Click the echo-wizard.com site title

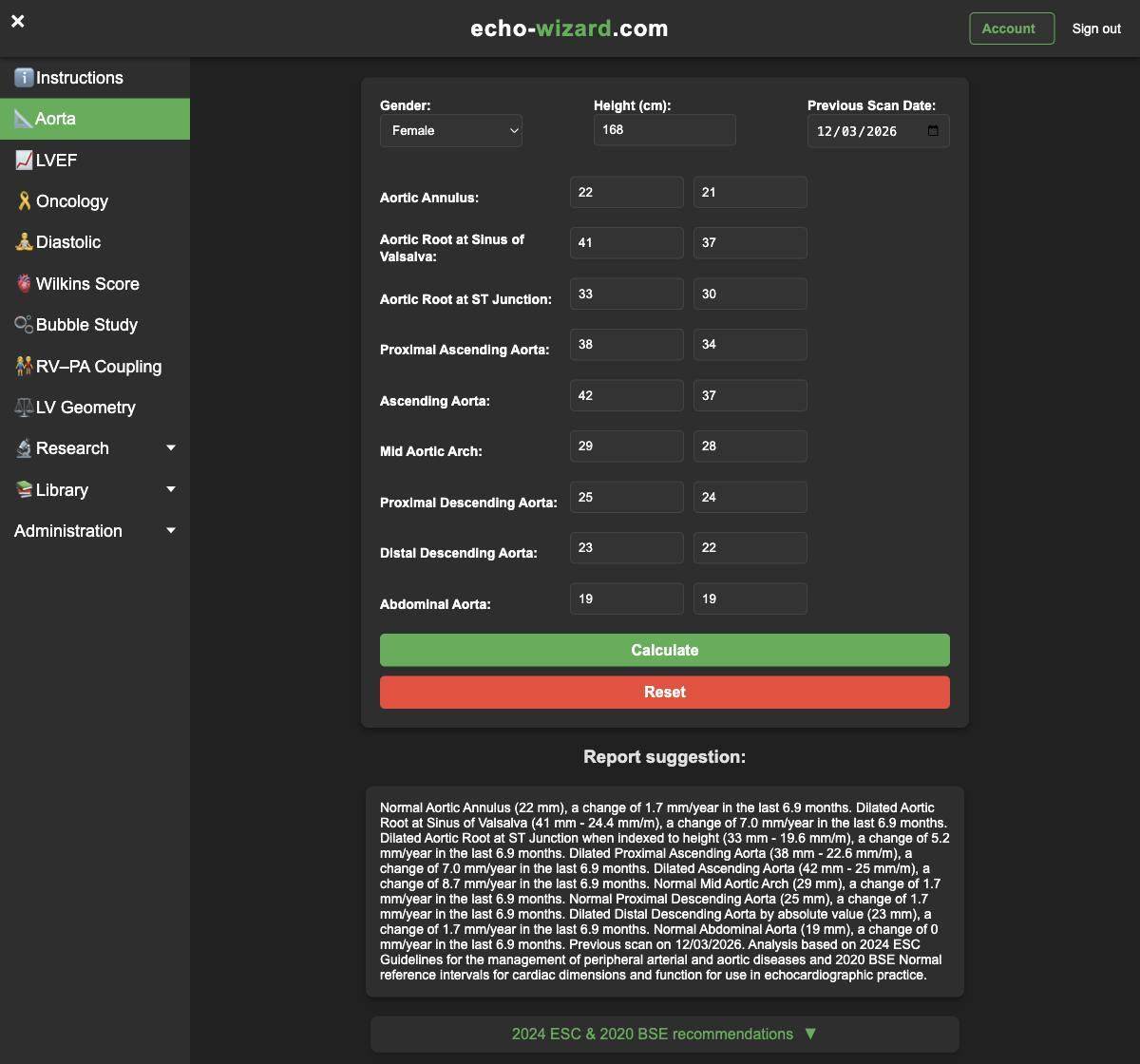coord(569,28)
